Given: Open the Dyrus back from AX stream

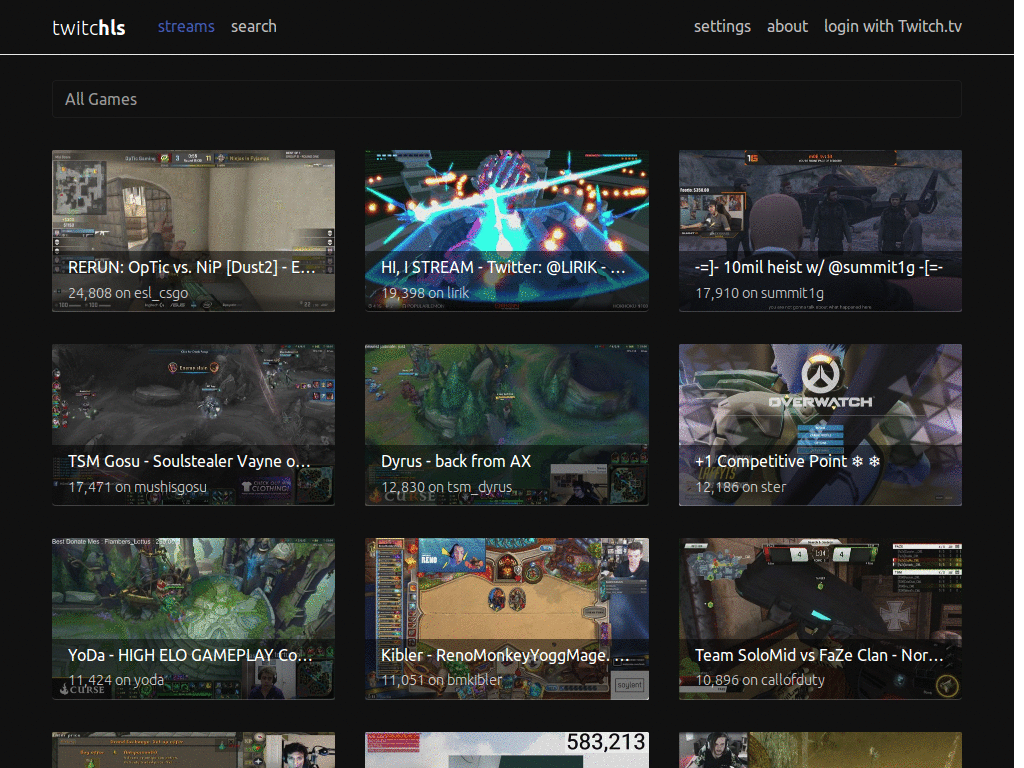Looking at the screenshot, I should 507,424.
